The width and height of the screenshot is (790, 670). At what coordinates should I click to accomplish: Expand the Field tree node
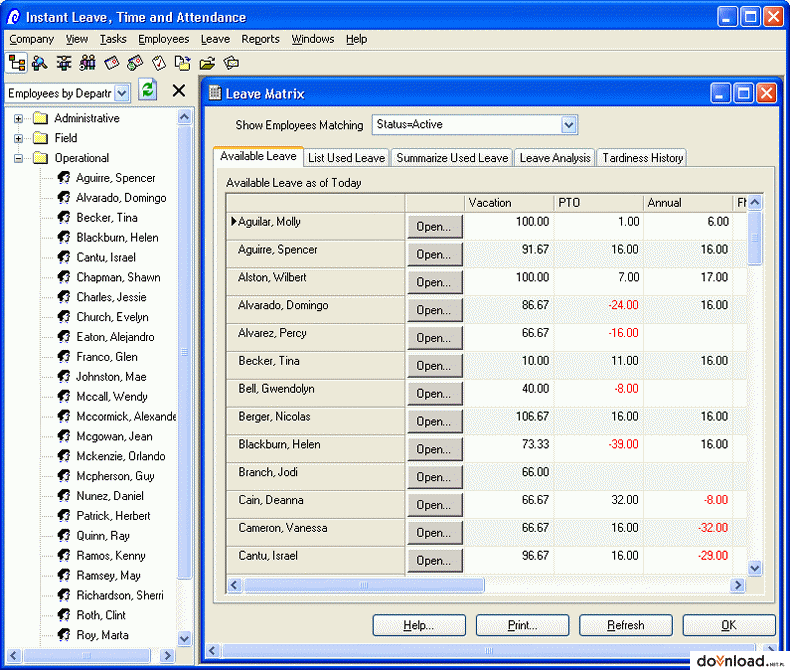19,139
